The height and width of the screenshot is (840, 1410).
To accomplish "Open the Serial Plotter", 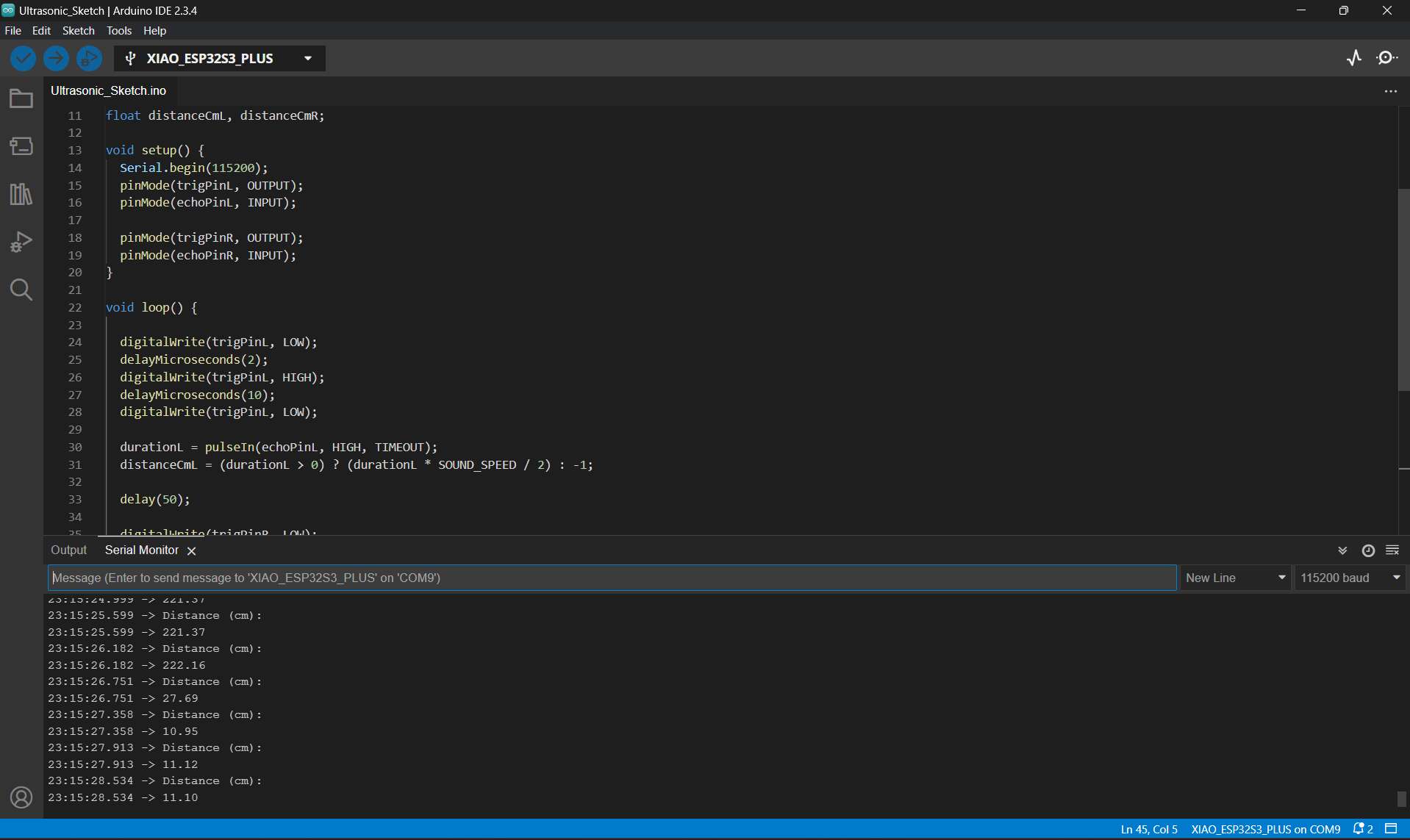I will pyautogui.click(x=1354, y=57).
